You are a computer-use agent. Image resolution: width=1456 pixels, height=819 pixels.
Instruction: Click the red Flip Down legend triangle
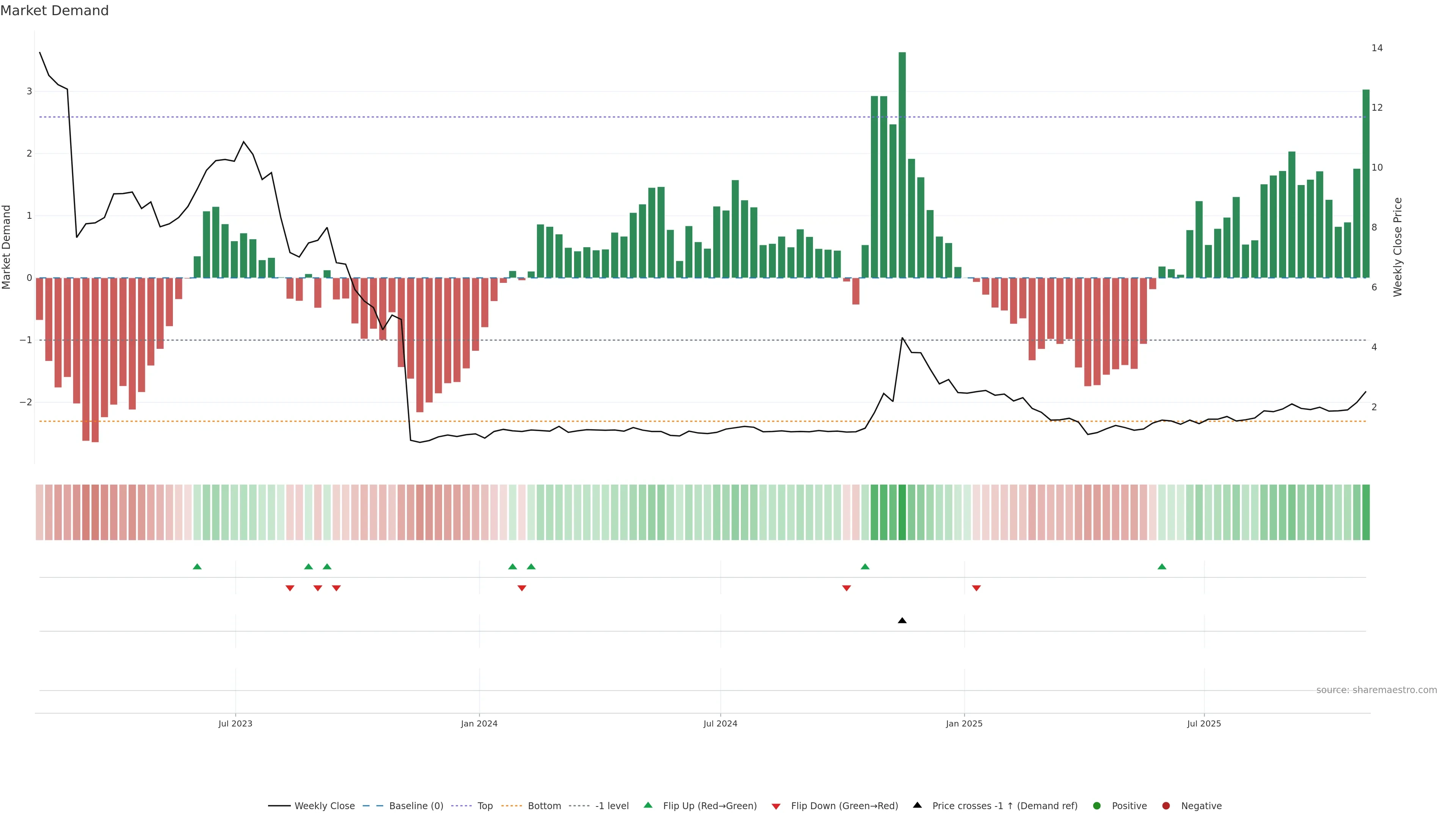pyautogui.click(x=776, y=806)
